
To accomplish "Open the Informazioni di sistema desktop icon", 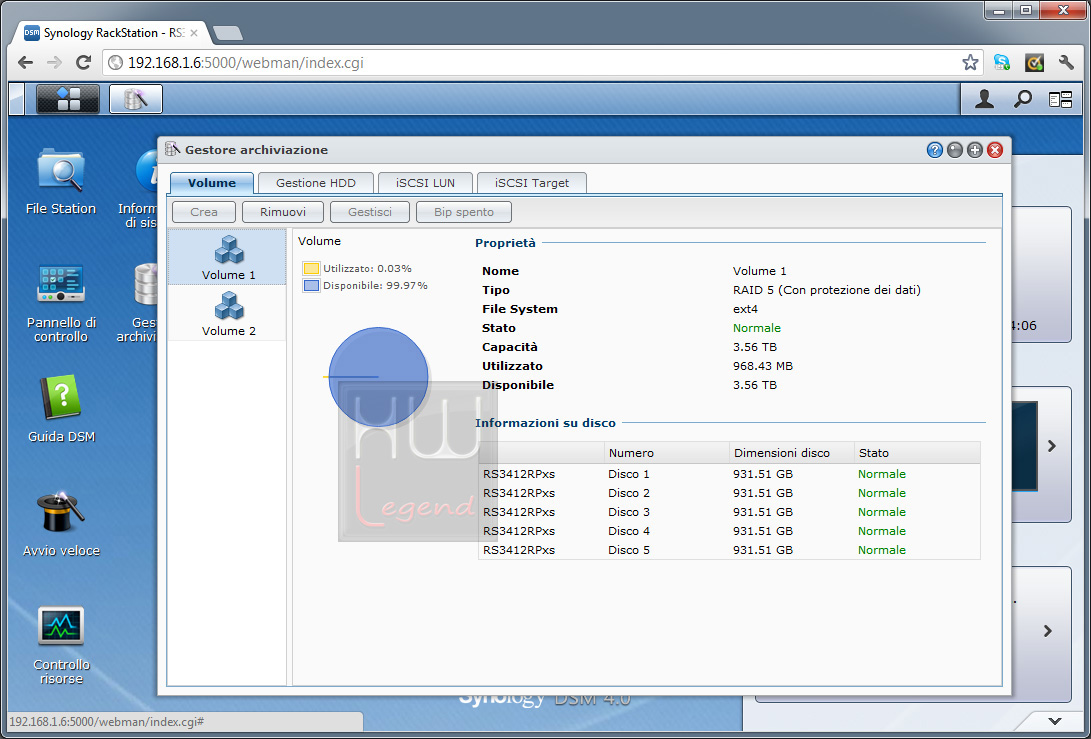I will (139, 188).
